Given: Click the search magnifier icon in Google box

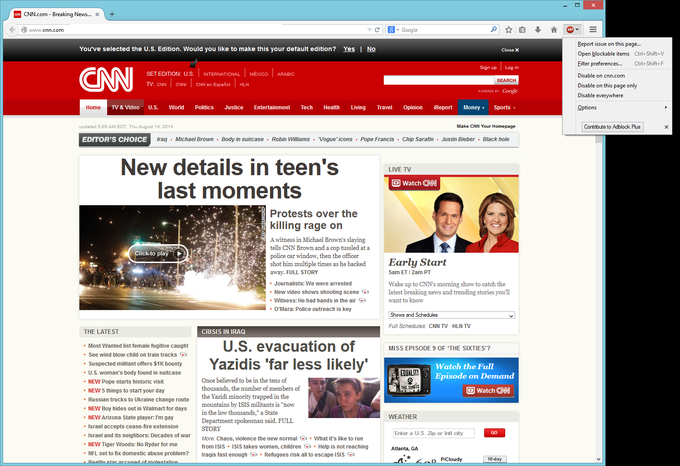Looking at the screenshot, I should [x=494, y=29].
